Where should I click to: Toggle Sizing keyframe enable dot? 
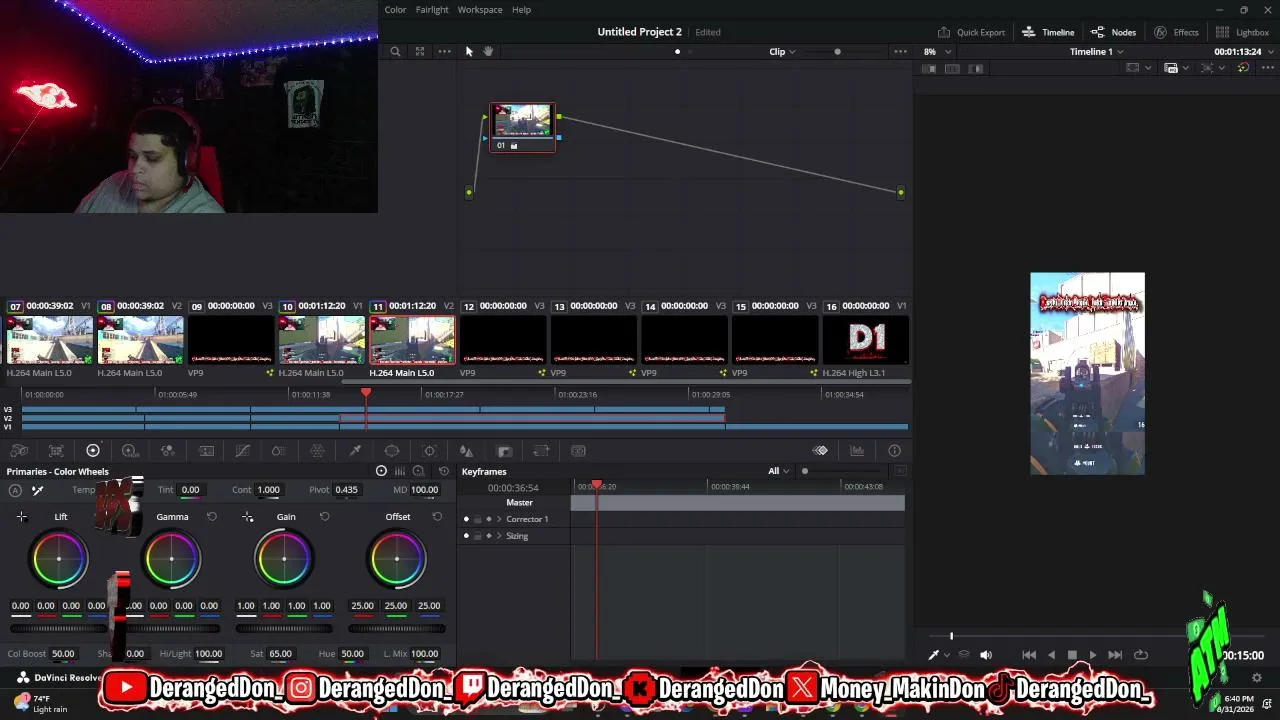466,536
